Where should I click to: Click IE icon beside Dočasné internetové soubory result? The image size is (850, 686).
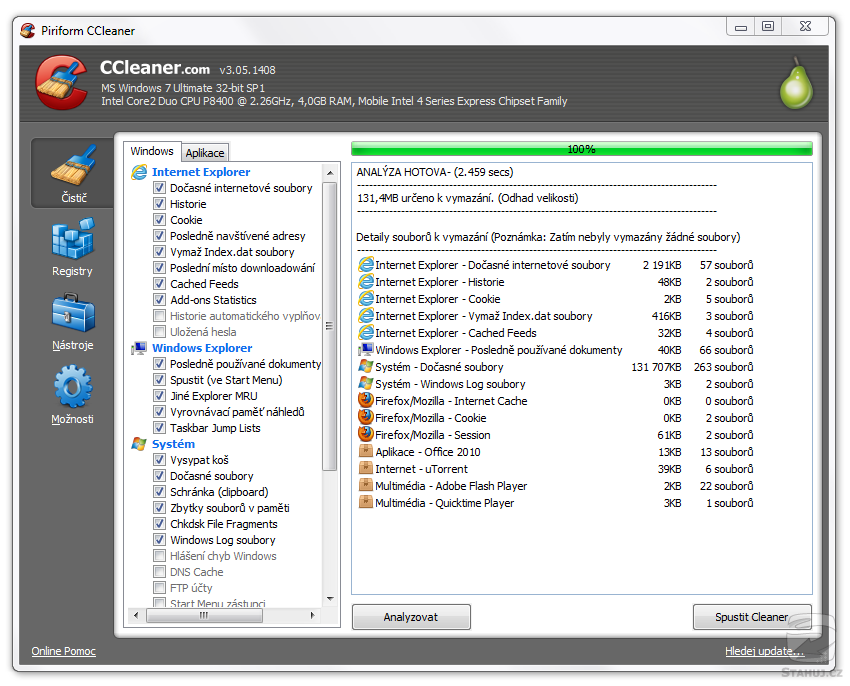(x=366, y=265)
